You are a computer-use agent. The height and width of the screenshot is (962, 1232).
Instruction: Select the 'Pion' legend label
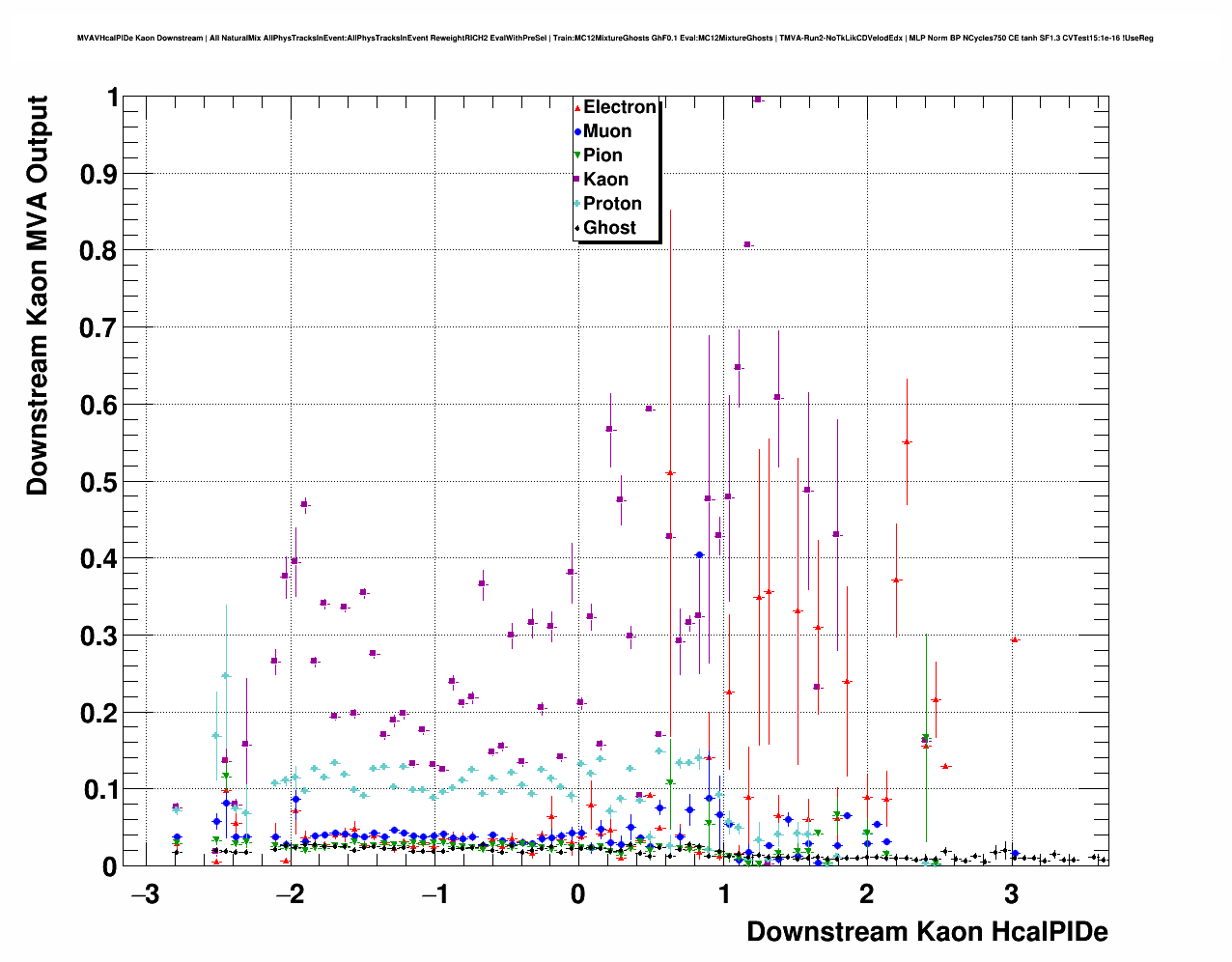point(602,156)
